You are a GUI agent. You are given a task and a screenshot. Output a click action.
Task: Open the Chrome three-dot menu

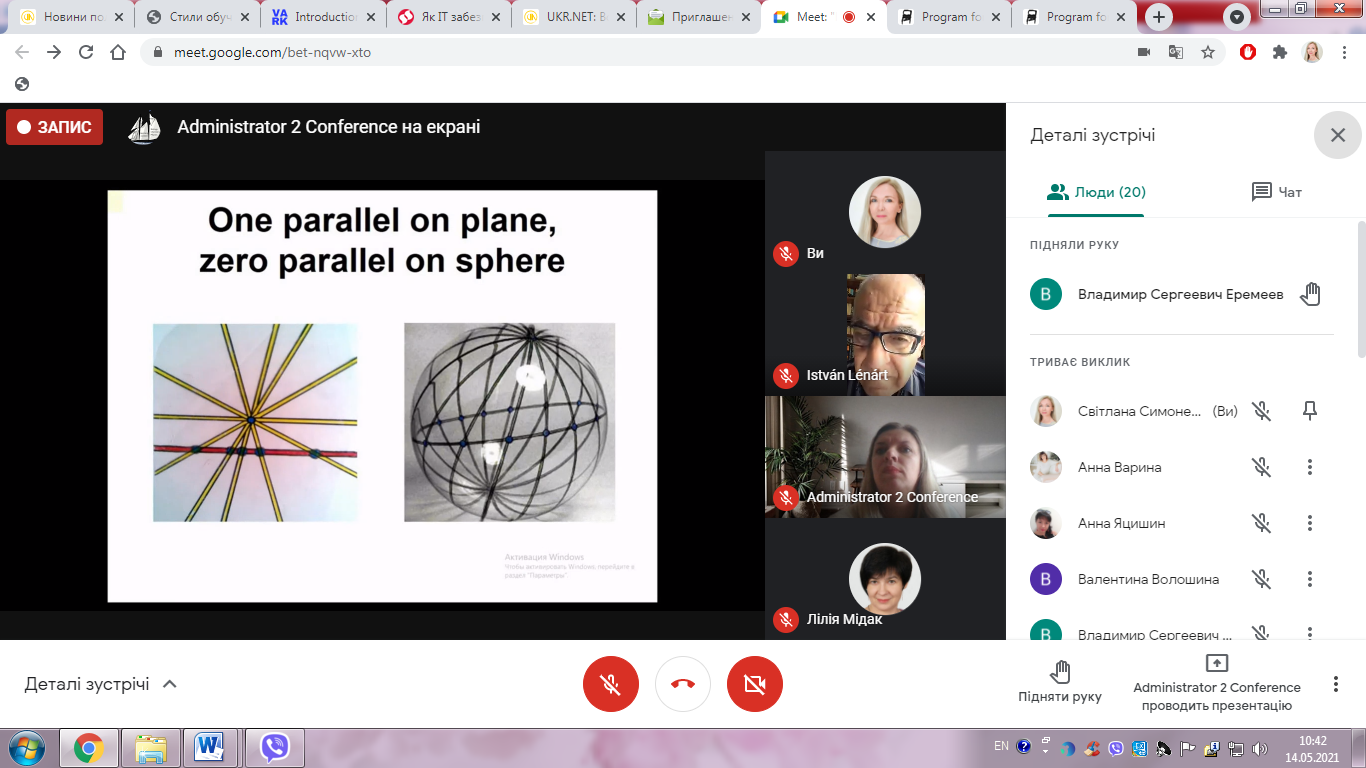[x=1344, y=52]
